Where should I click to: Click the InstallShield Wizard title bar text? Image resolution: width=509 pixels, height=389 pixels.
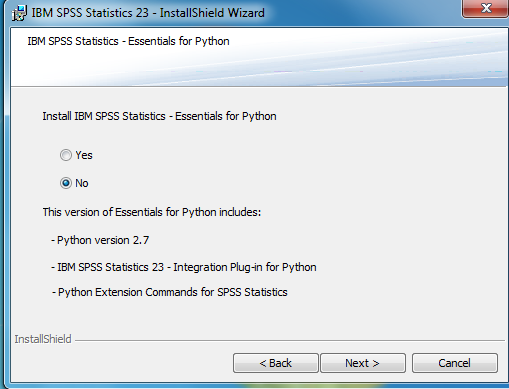(148, 13)
